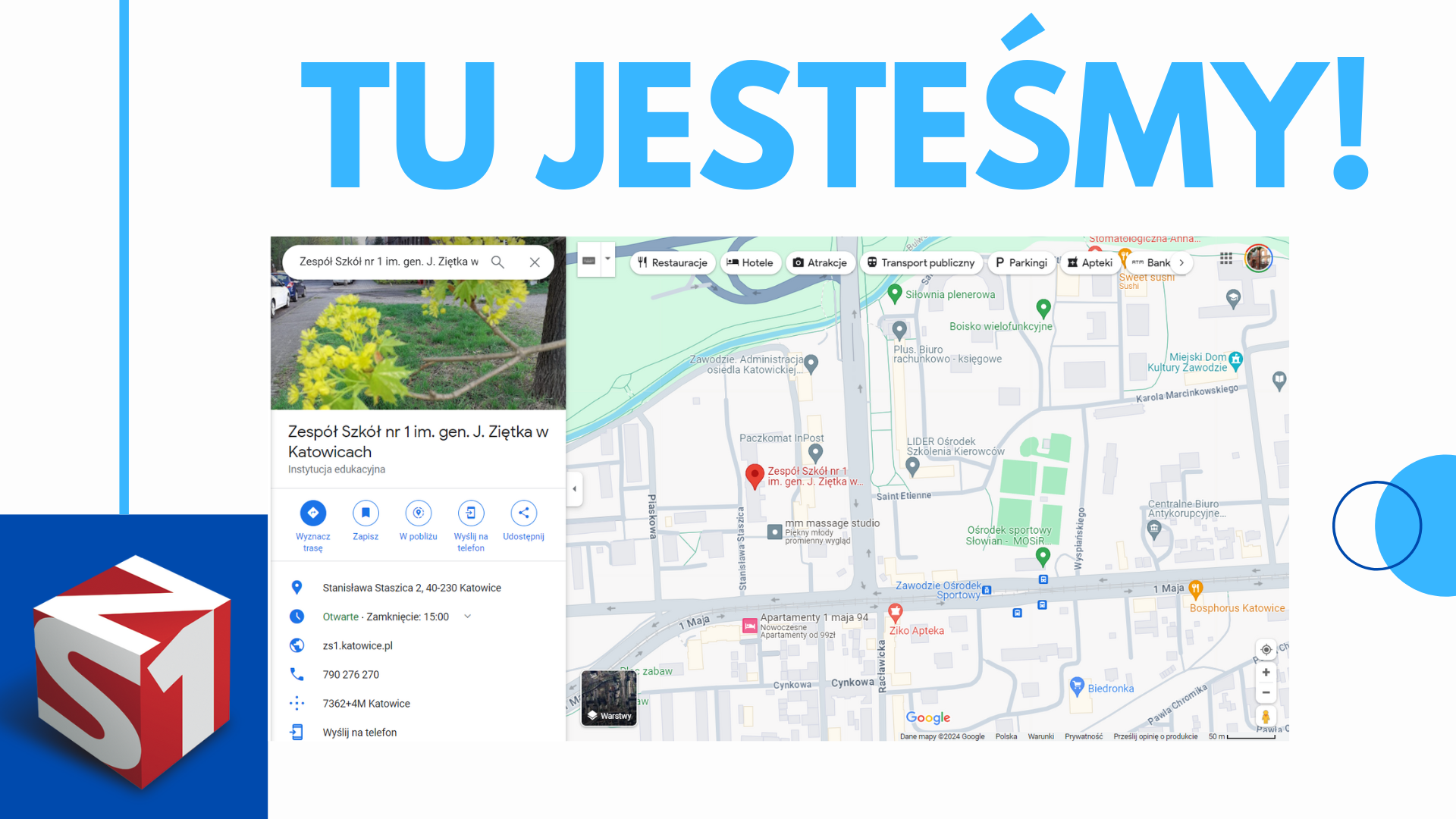Zoom in the map with plus
Viewport: 1456px width, 819px height.
click(1266, 673)
